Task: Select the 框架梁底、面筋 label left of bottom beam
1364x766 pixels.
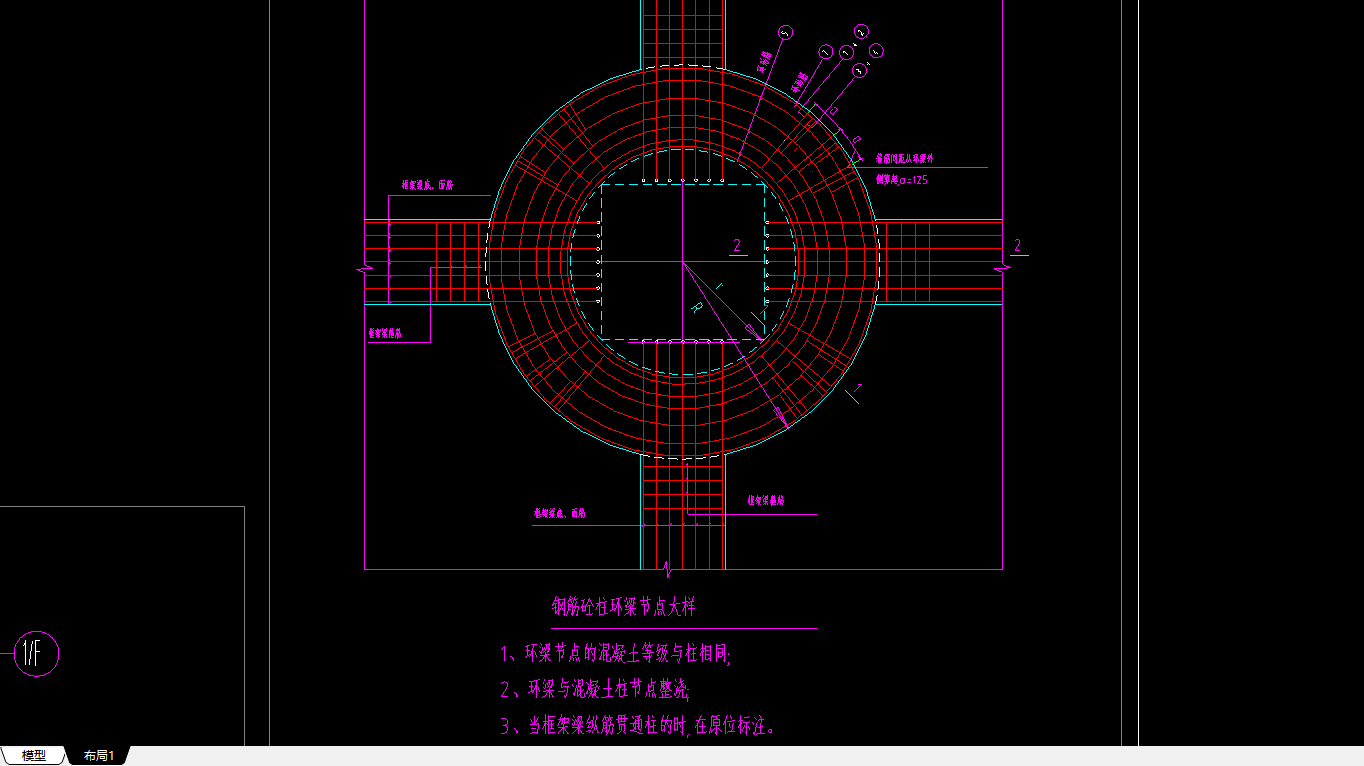Action: [559, 514]
